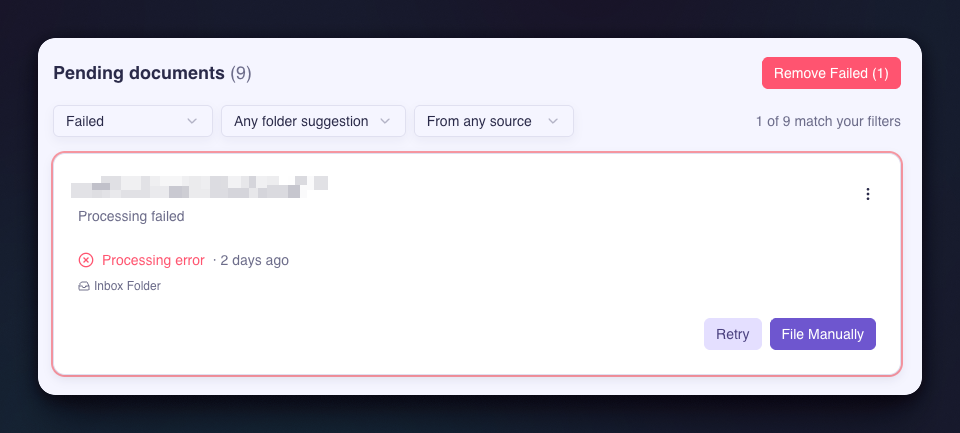Select the Inbox Folder label
Image resolution: width=960 pixels, height=433 pixels.
pyautogui.click(x=127, y=286)
